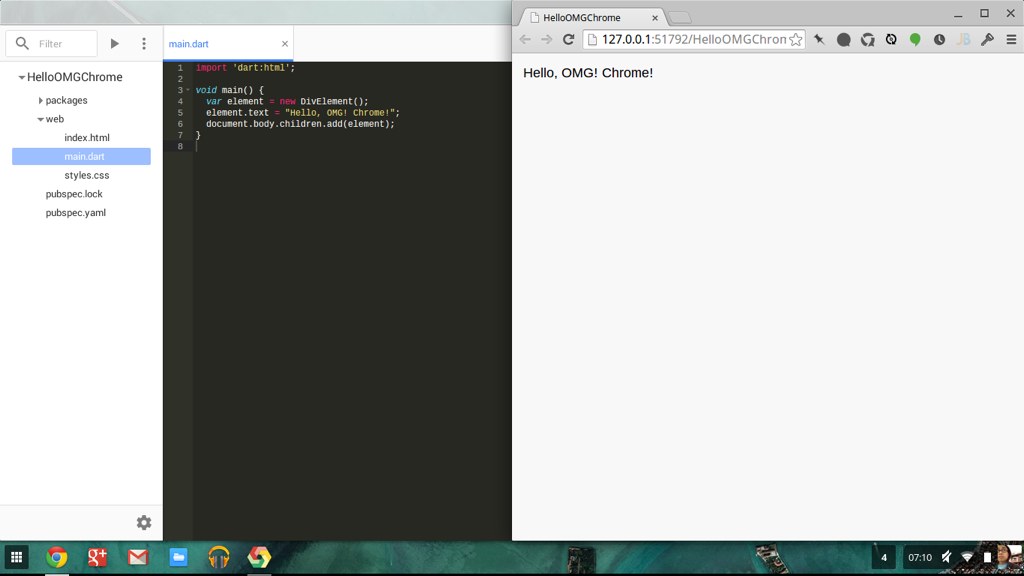Image resolution: width=1024 pixels, height=576 pixels.
Task: Open pubspec.yaml from the file tree
Action: (x=75, y=213)
